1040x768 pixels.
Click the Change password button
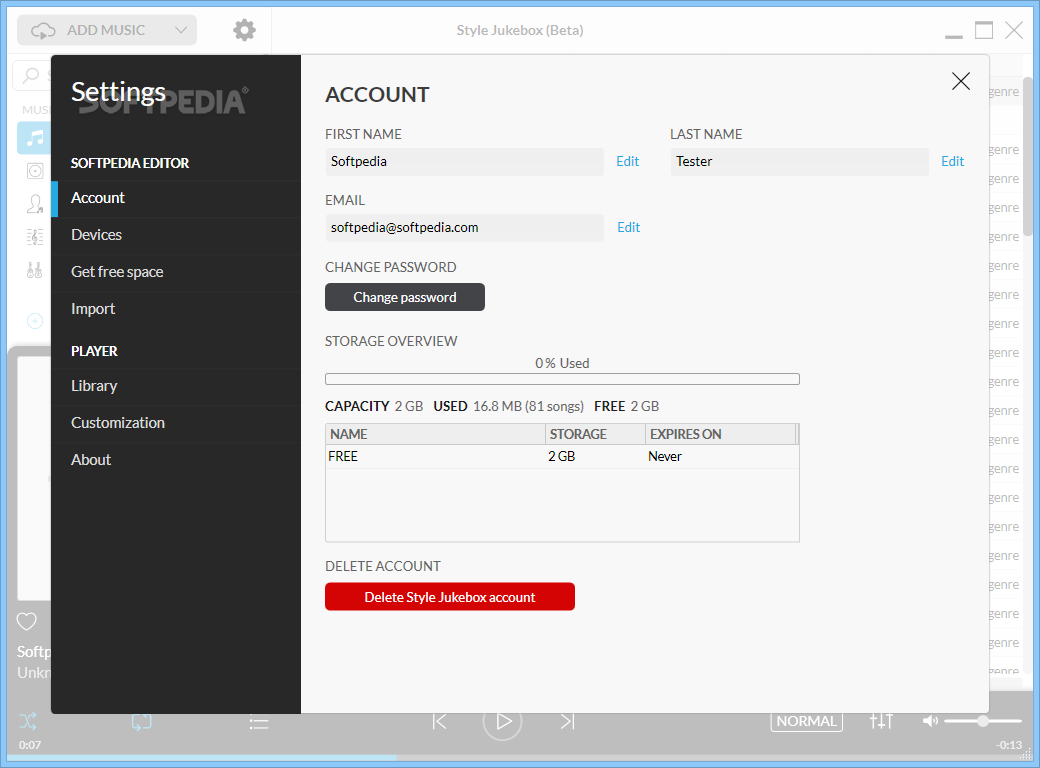click(x=405, y=297)
